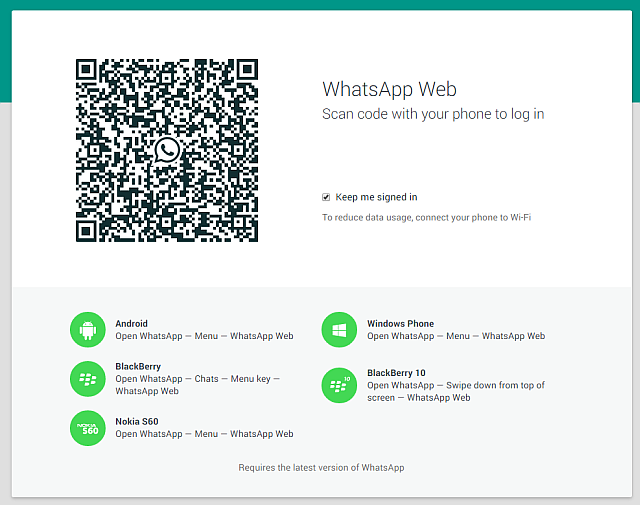The height and width of the screenshot is (505, 640).
Task: Click the BlackBerry logo icon
Action: coord(88,379)
